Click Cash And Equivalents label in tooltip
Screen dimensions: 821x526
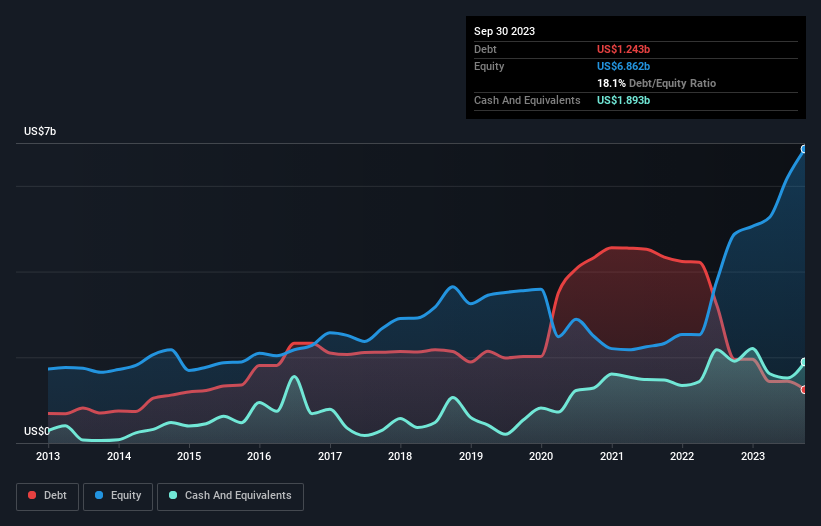(527, 100)
